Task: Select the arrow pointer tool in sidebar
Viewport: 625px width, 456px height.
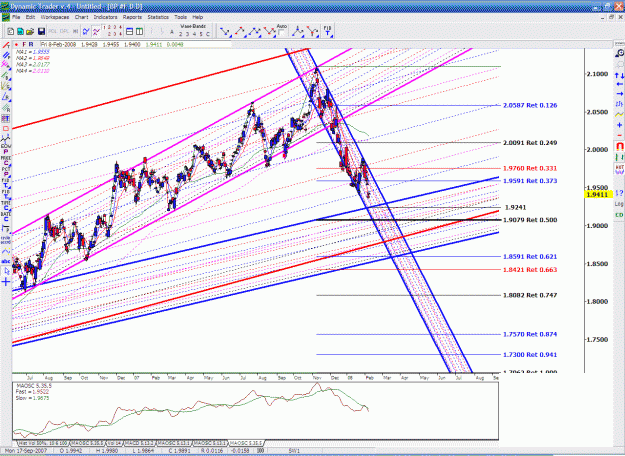Action: (6, 271)
